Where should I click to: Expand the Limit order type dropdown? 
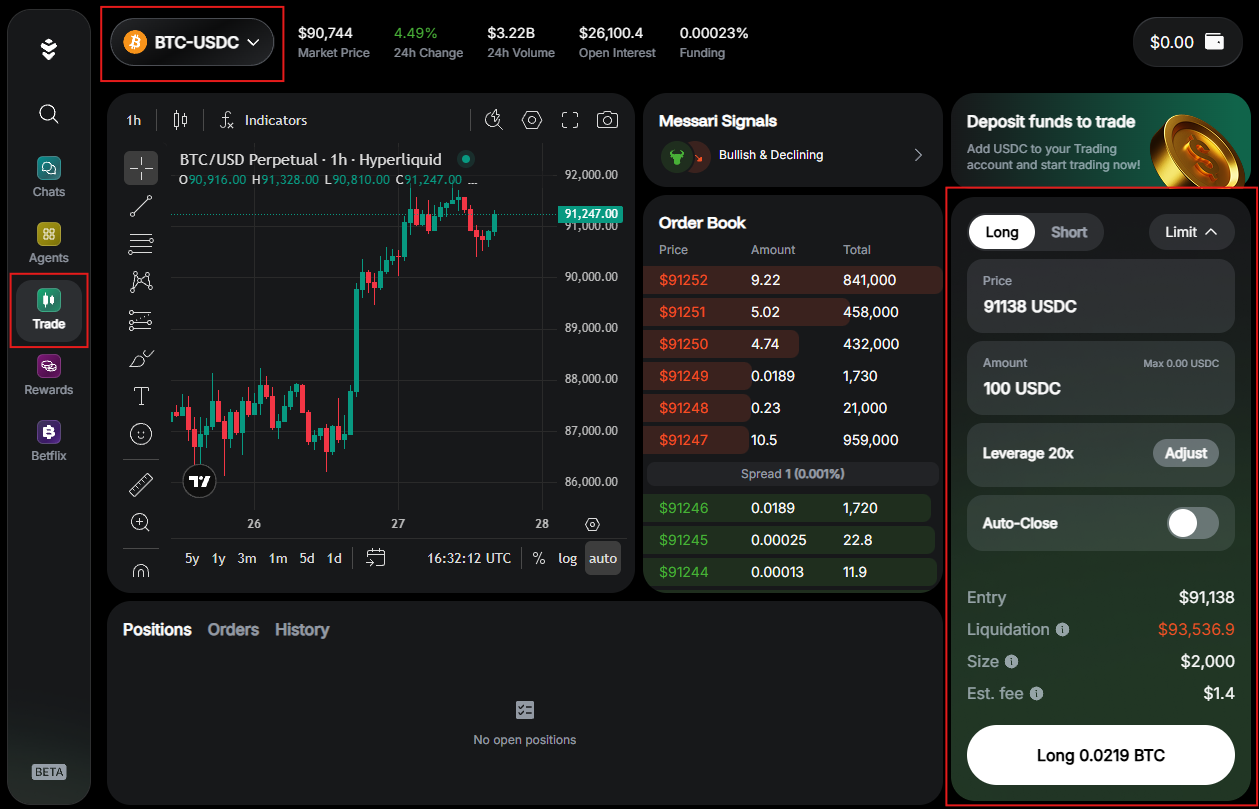coord(1191,232)
